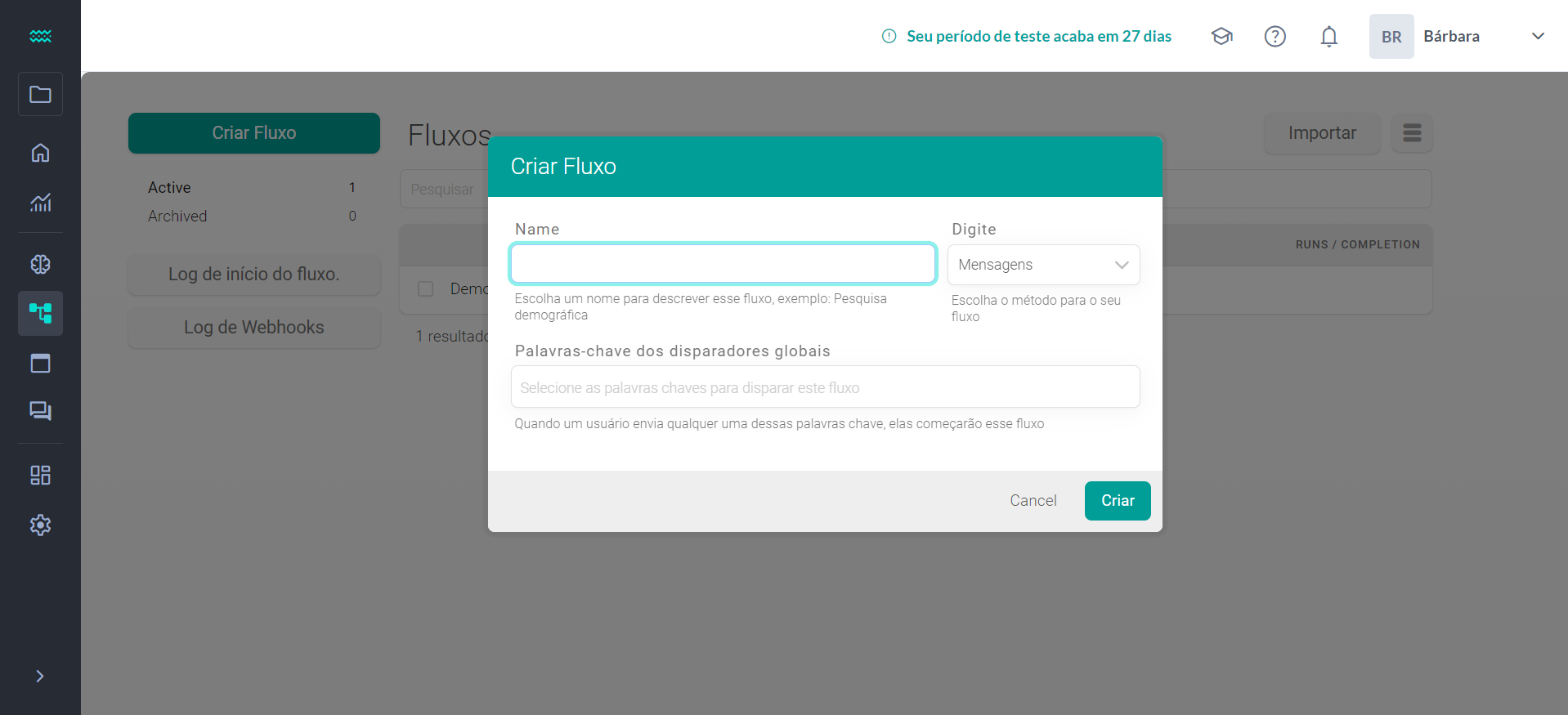Select the flows tree icon in sidebar
The height and width of the screenshot is (715, 1568).
(x=40, y=313)
